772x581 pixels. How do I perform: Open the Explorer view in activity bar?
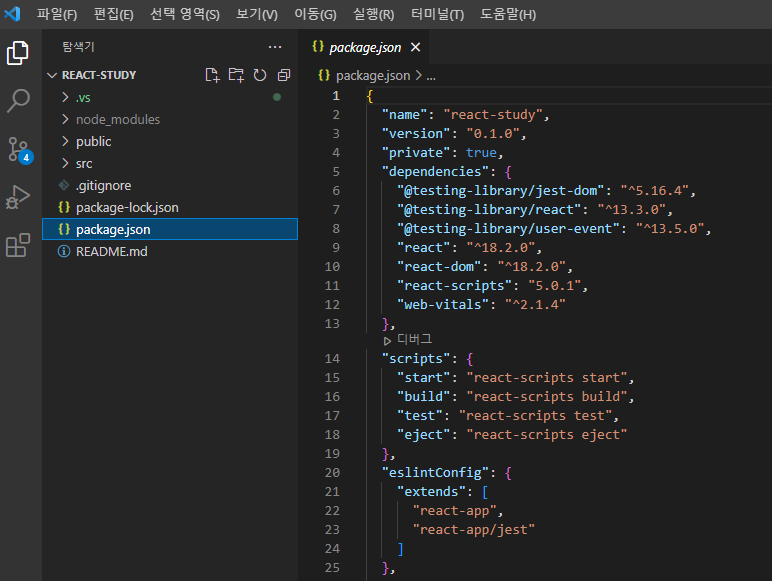pyautogui.click(x=18, y=53)
